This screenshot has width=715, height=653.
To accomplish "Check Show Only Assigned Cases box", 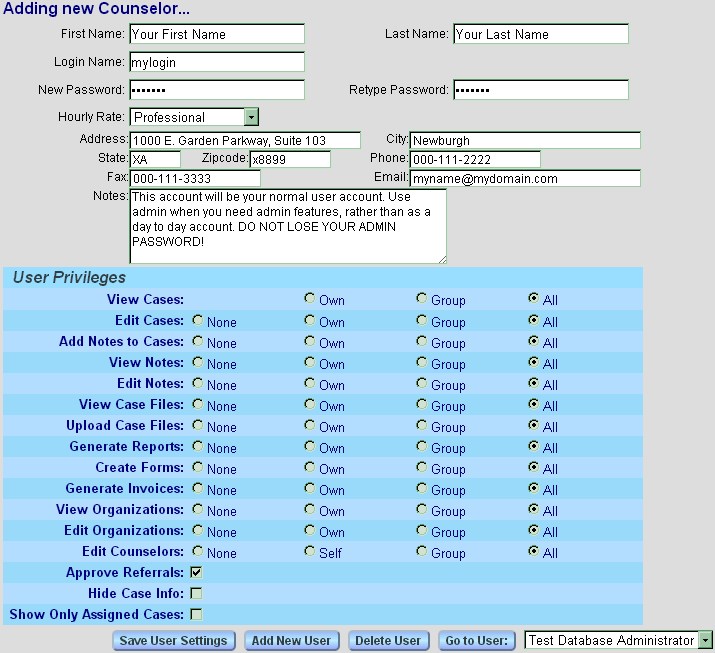I will 196,615.
